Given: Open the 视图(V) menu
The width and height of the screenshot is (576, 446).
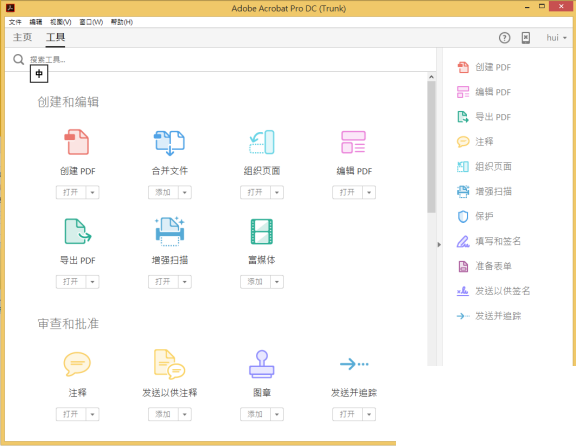Looking at the screenshot, I should click(61, 22).
